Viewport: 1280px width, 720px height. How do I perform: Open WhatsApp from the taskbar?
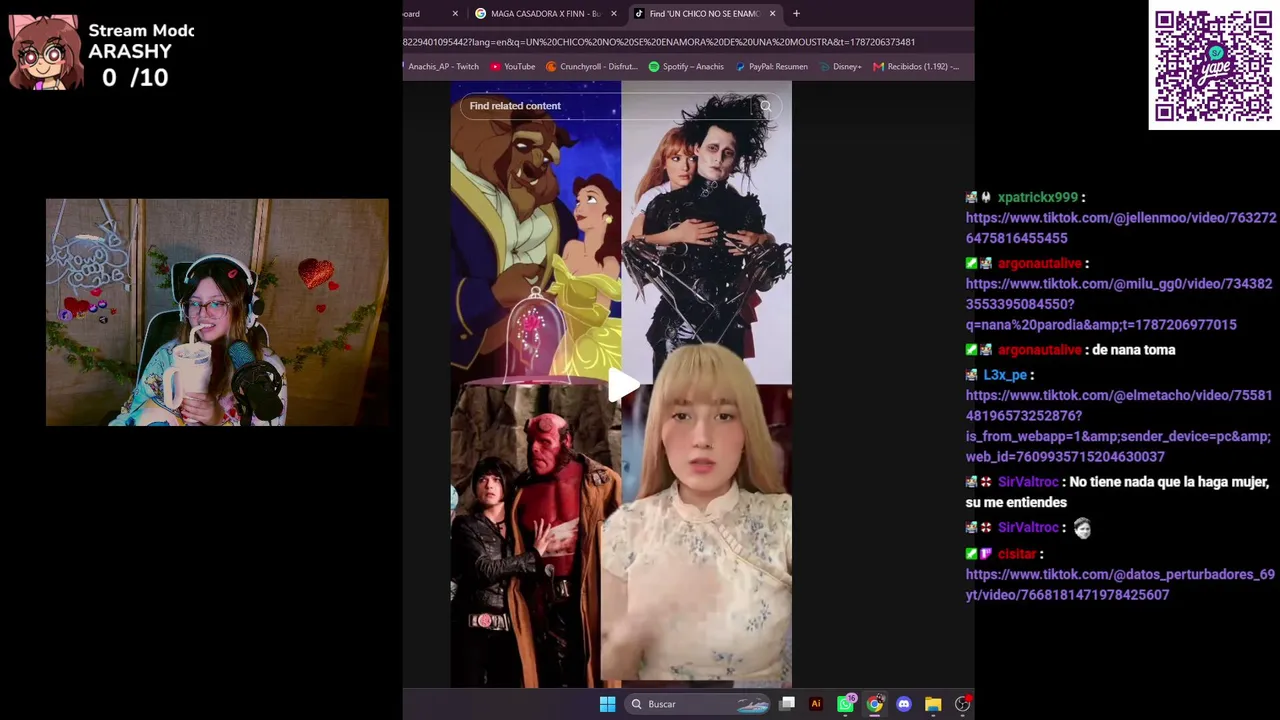pyautogui.click(x=845, y=704)
